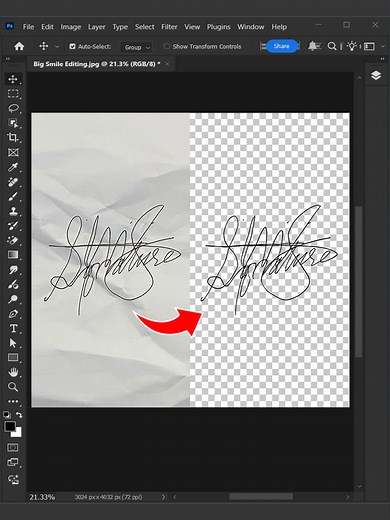Screen dimensions: 390x520
Task: Click the horizontal scrollbar thumb
Action: coord(261,497)
